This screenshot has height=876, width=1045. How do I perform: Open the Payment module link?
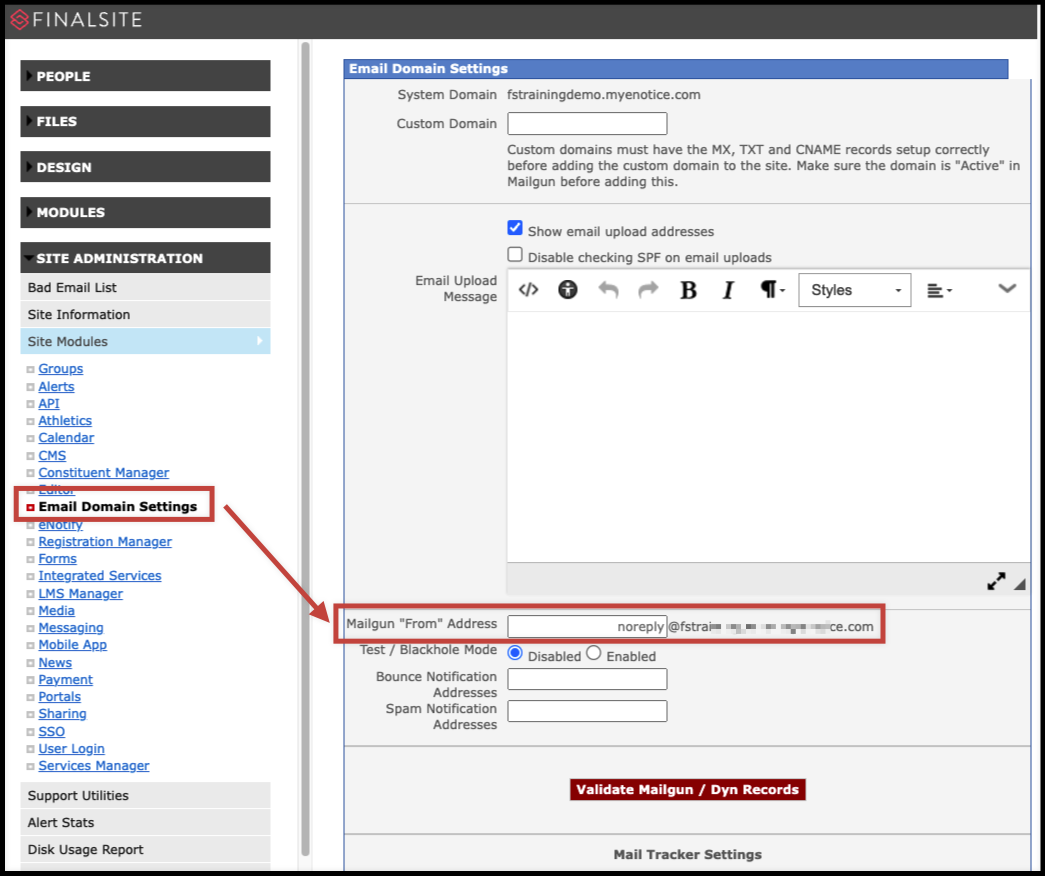[x=65, y=679]
